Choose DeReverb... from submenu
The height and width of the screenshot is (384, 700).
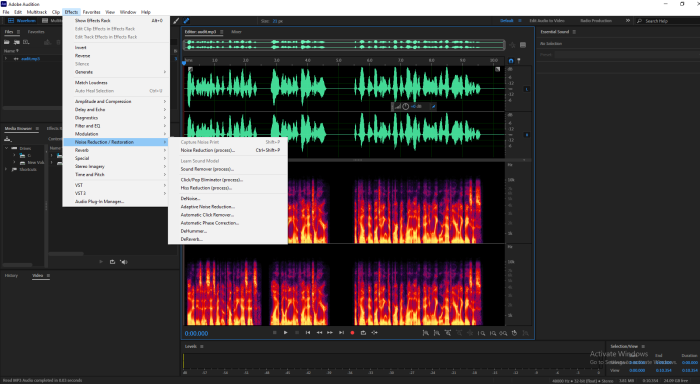click(228, 239)
